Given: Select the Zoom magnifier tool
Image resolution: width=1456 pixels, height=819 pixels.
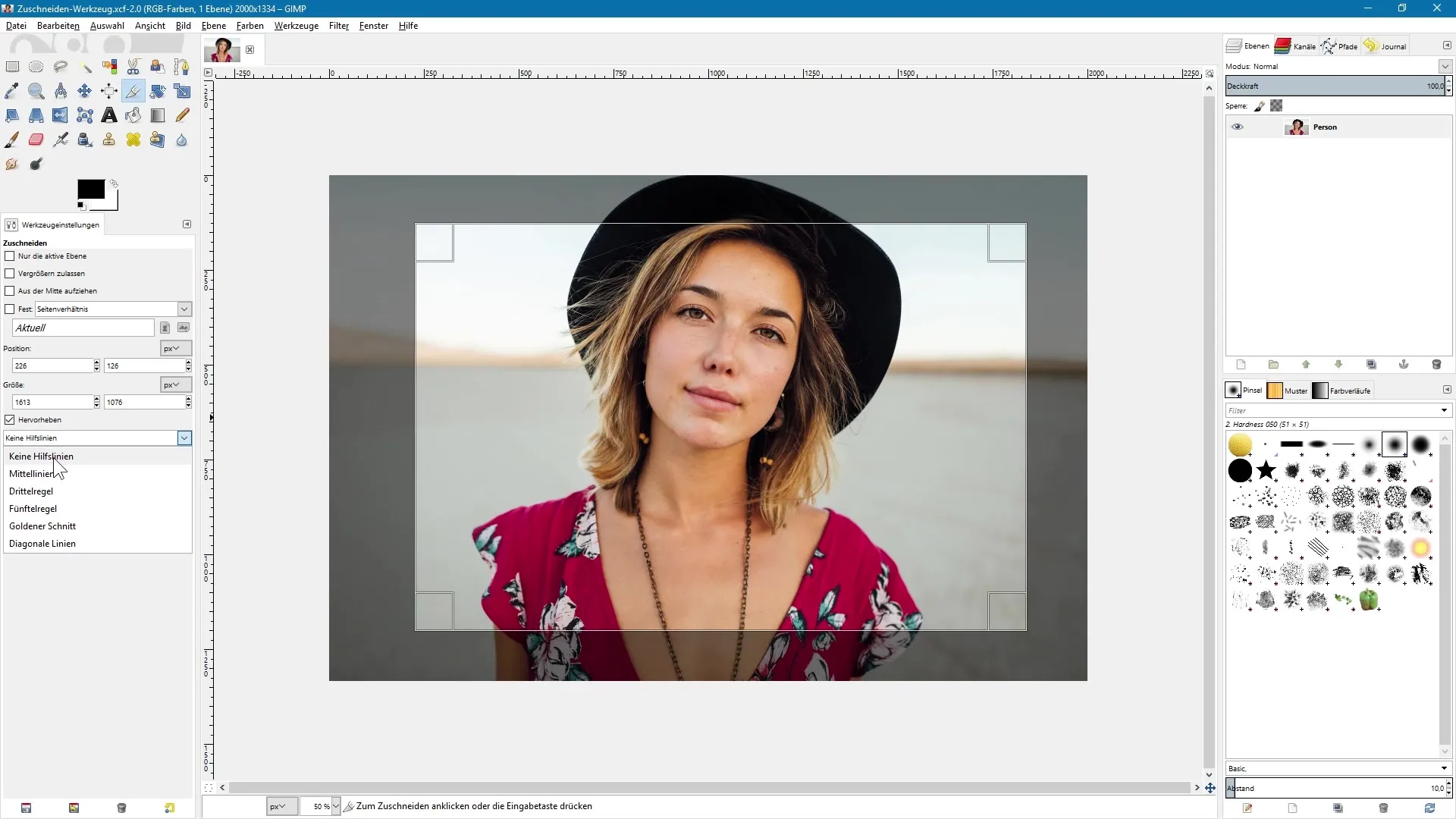Looking at the screenshot, I should (x=36, y=91).
